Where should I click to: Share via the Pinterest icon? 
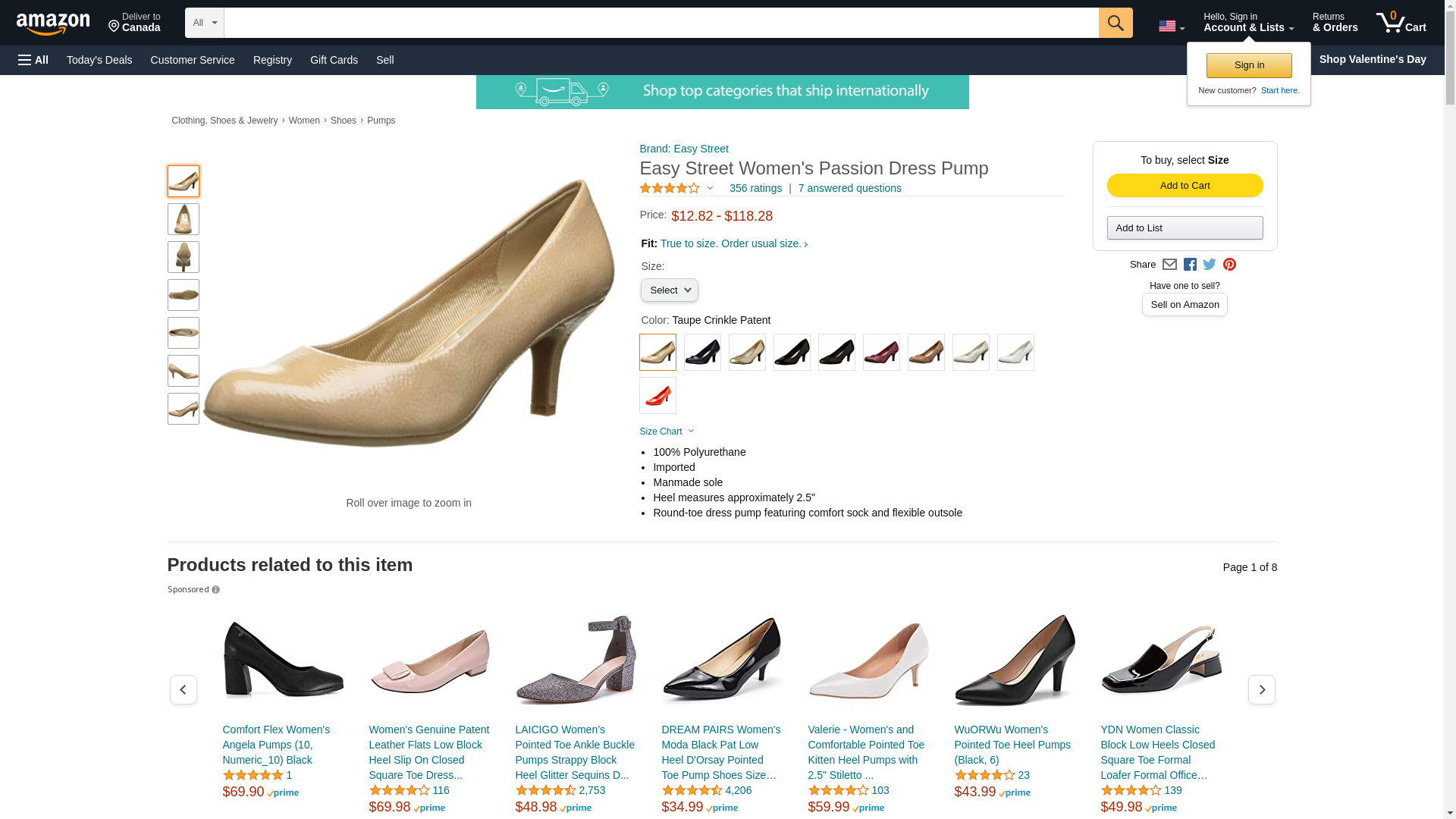pos(1229,265)
